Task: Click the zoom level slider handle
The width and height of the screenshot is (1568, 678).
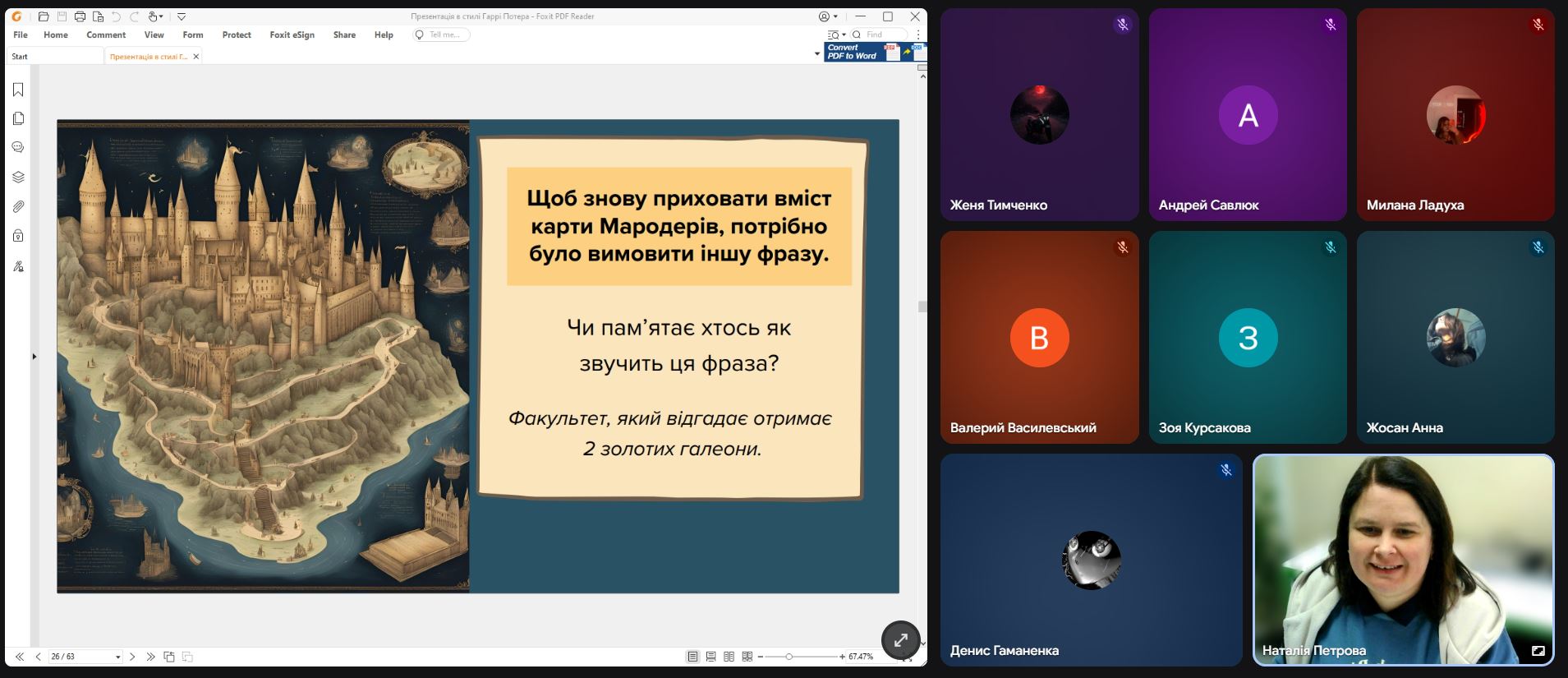Action: coord(789,657)
